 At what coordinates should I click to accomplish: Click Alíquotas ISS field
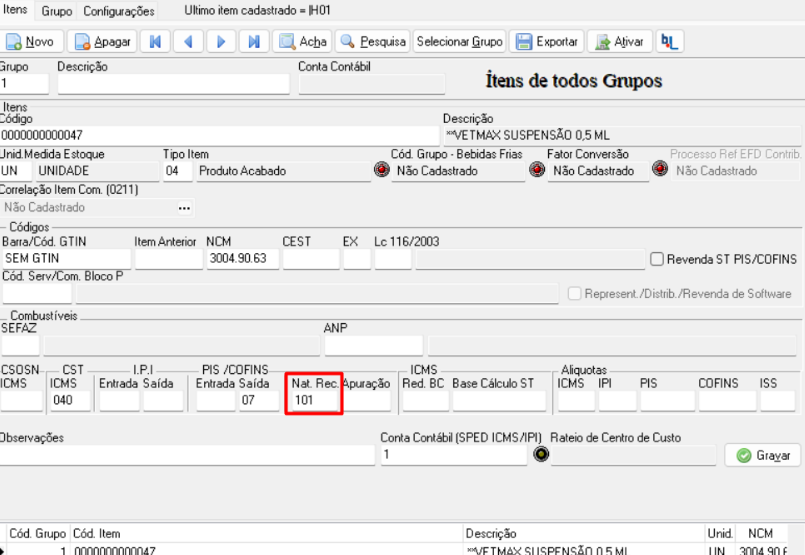coord(778,401)
